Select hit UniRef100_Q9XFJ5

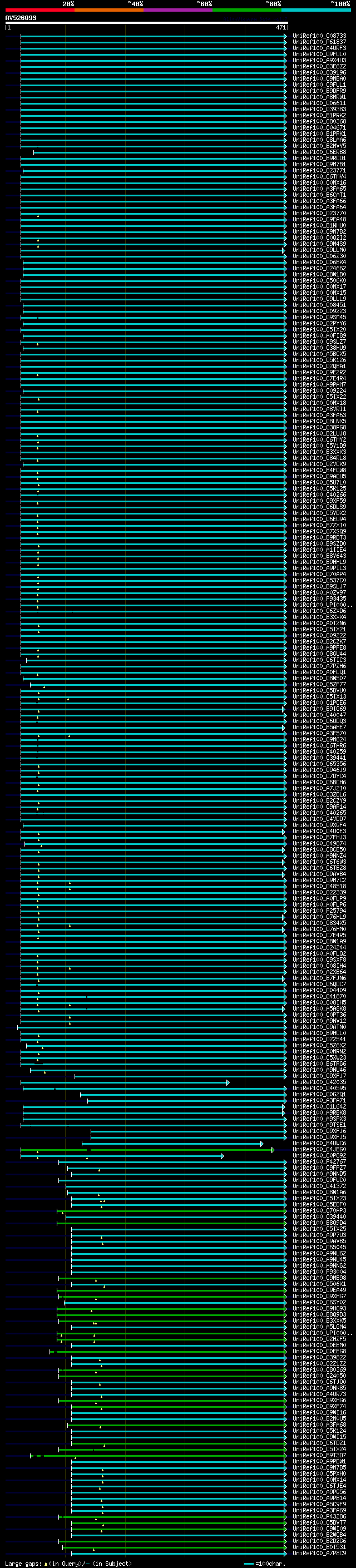pos(319,1137)
